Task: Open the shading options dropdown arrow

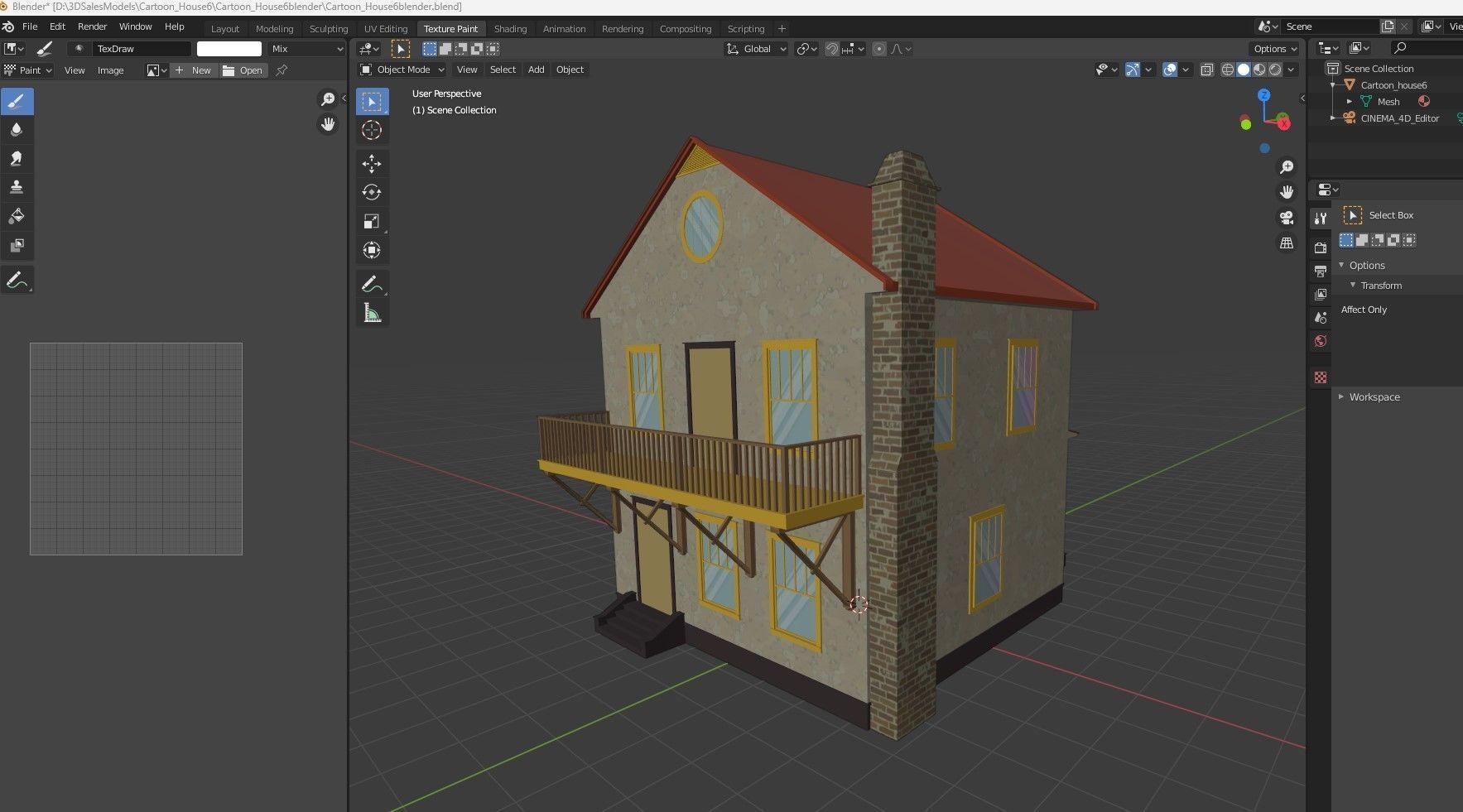Action: tap(1291, 70)
